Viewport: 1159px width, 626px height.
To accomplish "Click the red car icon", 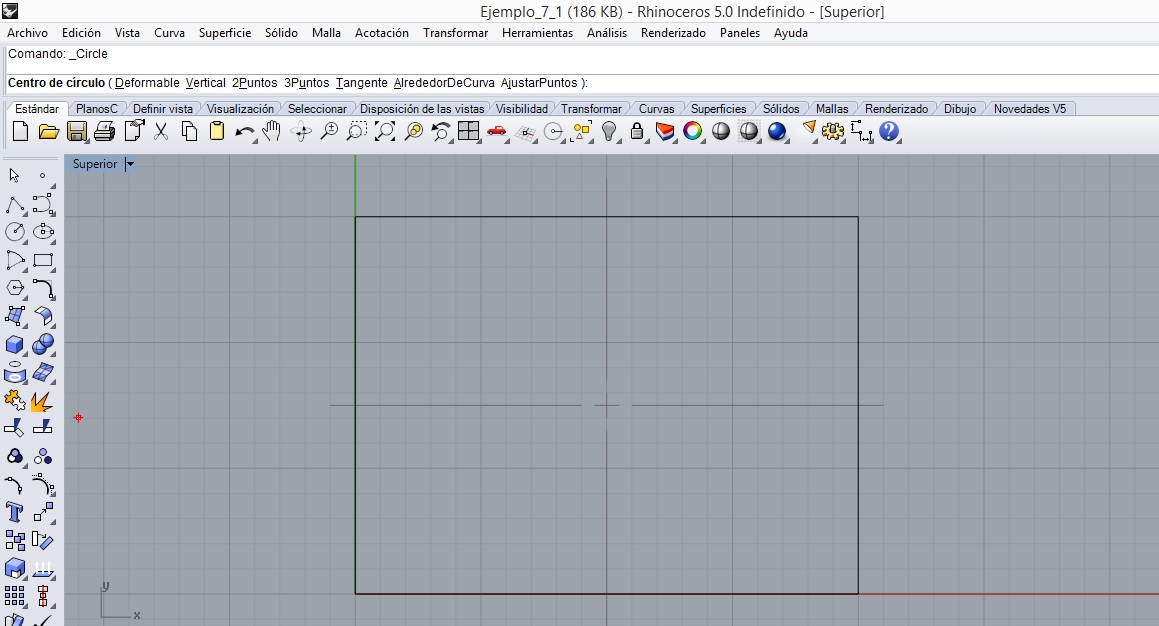I will (497, 132).
